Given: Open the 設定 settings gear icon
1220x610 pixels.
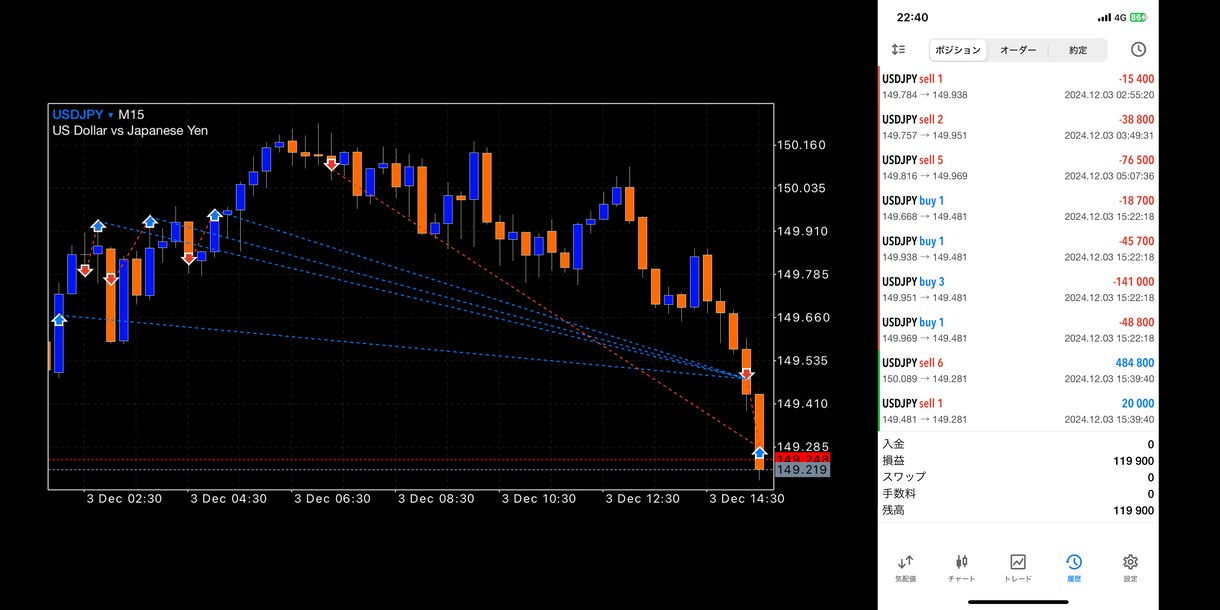Looking at the screenshot, I should coord(1130,568).
